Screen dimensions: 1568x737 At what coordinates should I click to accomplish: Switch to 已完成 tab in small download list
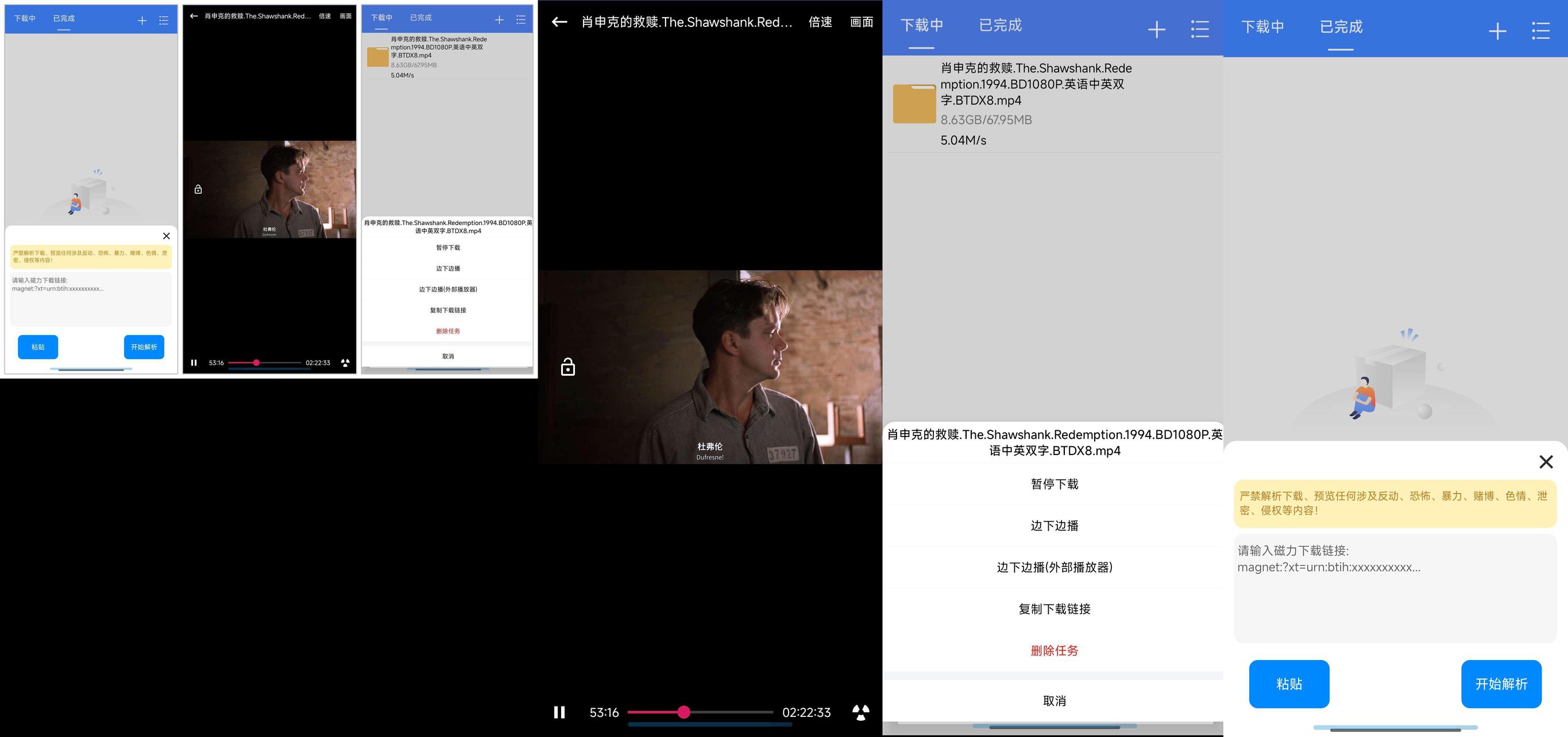click(420, 18)
